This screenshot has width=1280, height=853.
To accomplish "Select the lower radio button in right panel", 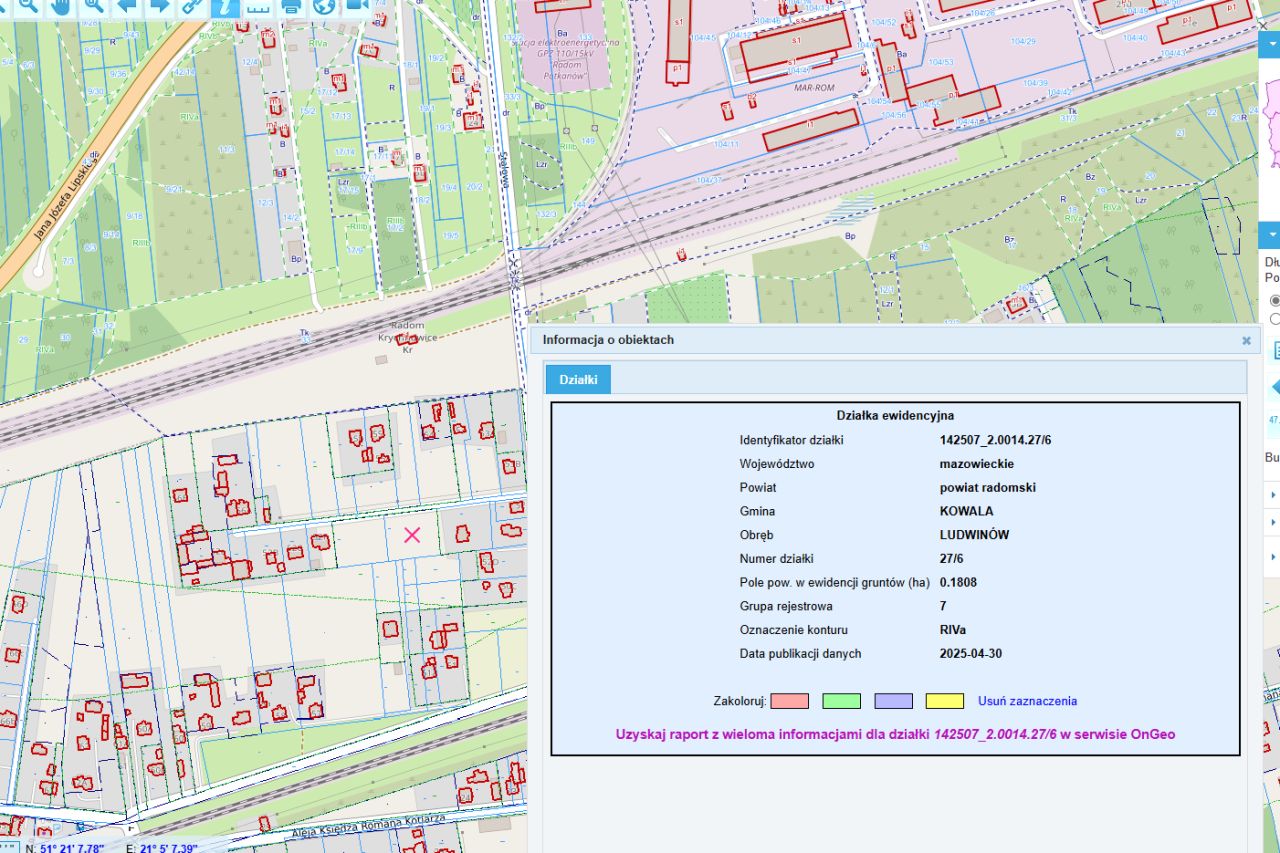I will click(x=1275, y=319).
